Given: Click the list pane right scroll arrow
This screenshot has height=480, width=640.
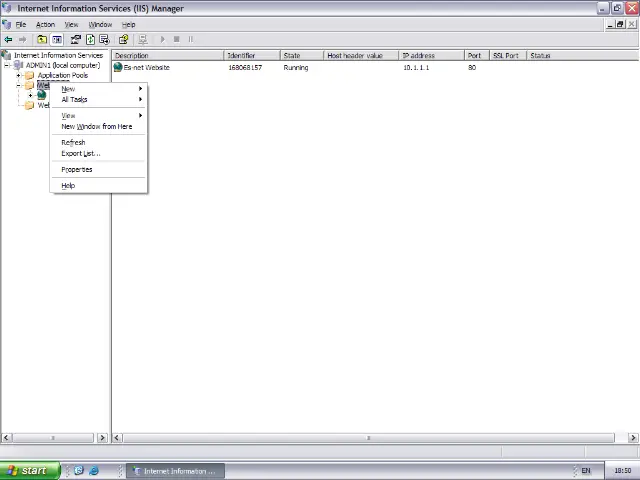Looking at the screenshot, I should tap(633, 438).
